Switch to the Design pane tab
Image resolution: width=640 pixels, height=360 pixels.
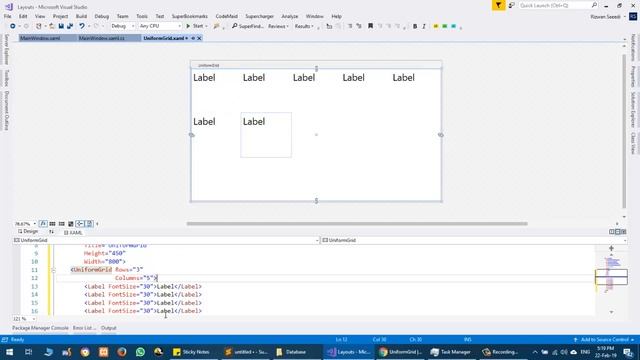tap(28, 231)
